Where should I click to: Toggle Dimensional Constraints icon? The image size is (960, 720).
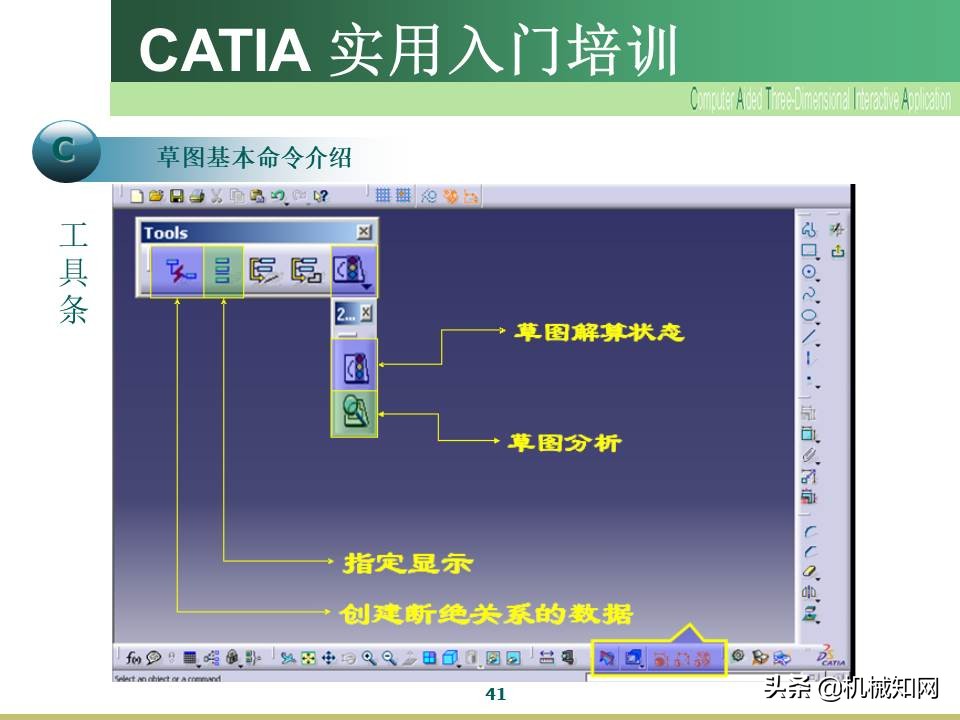tap(470, 196)
